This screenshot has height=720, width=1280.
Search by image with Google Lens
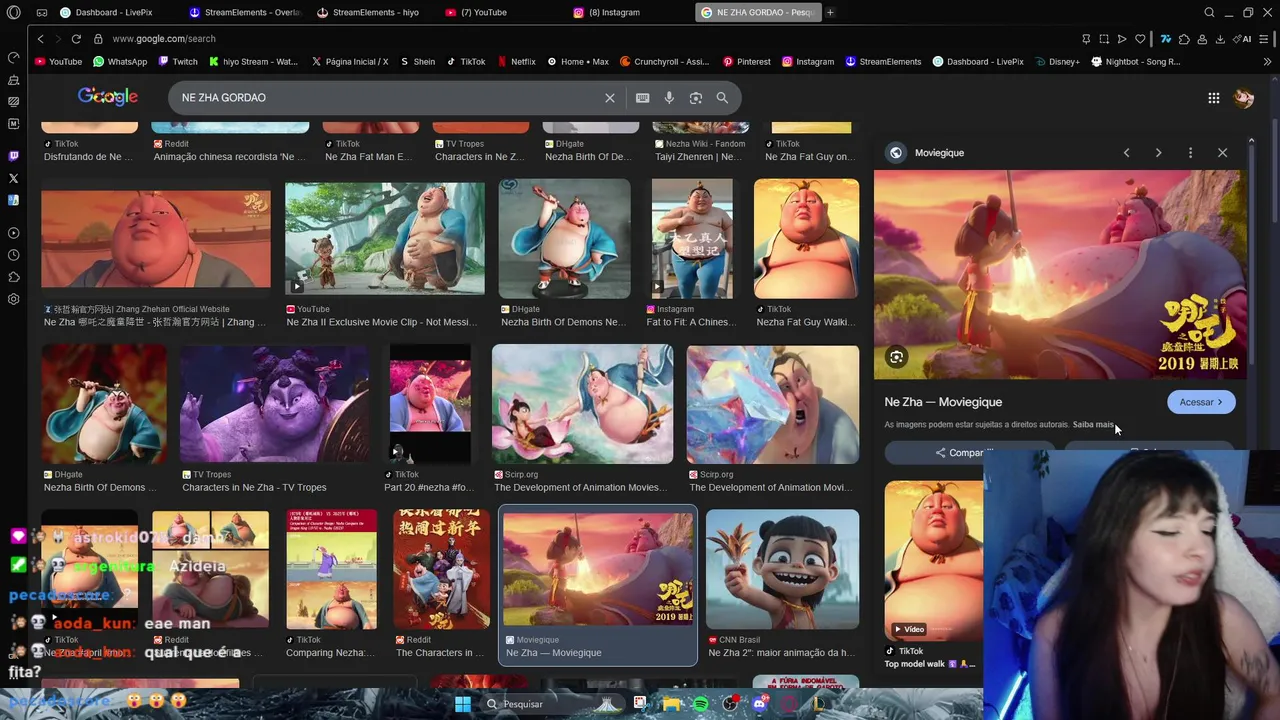tap(696, 98)
